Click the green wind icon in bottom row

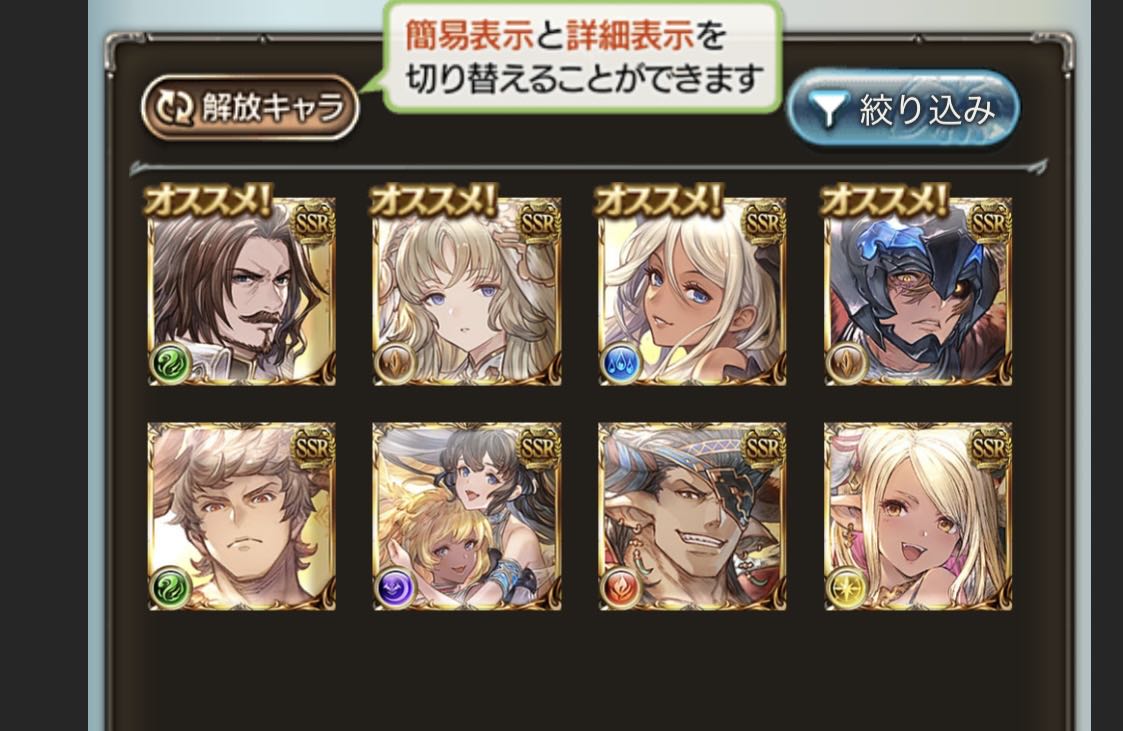(x=170, y=589)
